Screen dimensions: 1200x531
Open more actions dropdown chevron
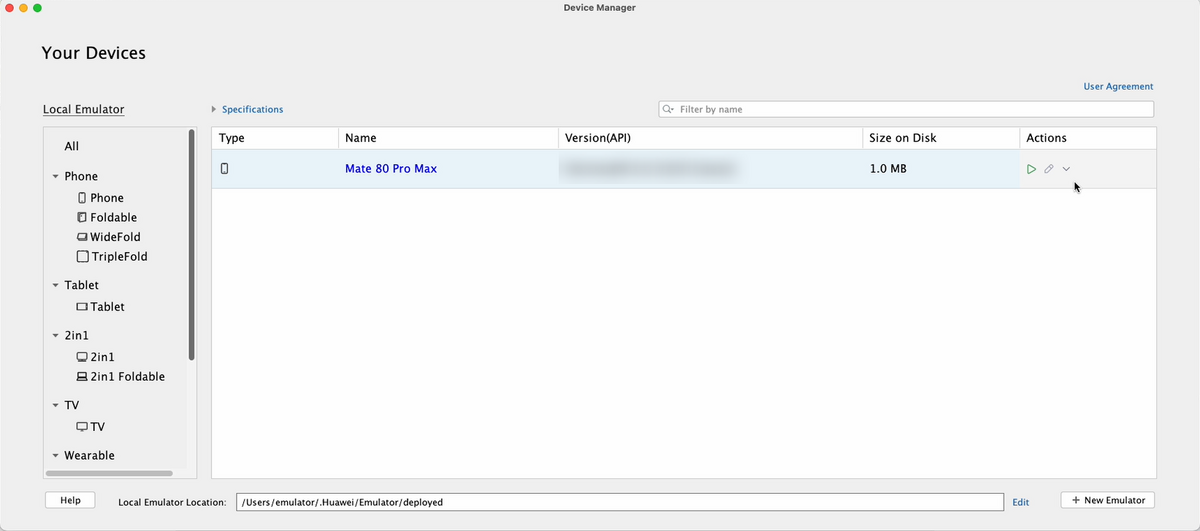pyautogui.click(x=1066, y=169)
